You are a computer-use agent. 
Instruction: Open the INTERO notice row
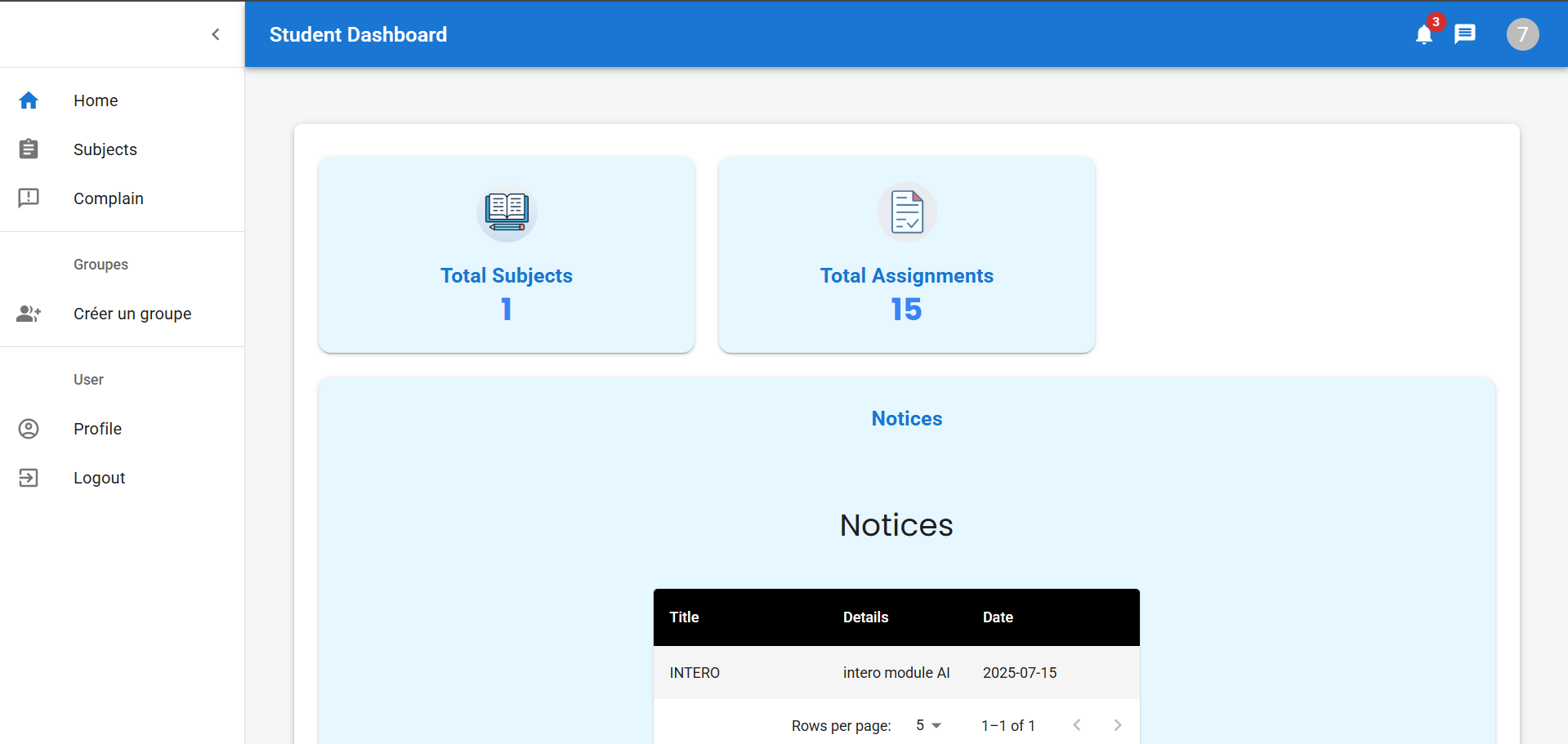(896, 672)
